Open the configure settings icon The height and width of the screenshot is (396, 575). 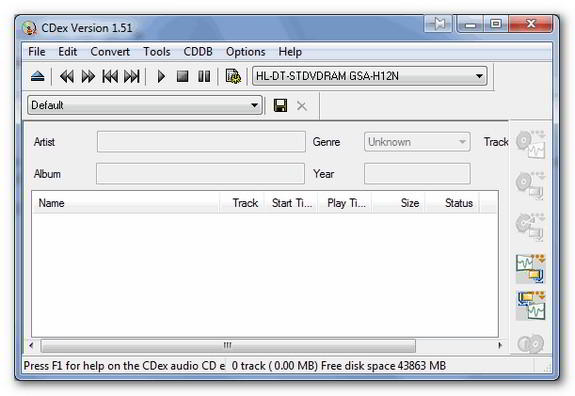tap(233, 76)
